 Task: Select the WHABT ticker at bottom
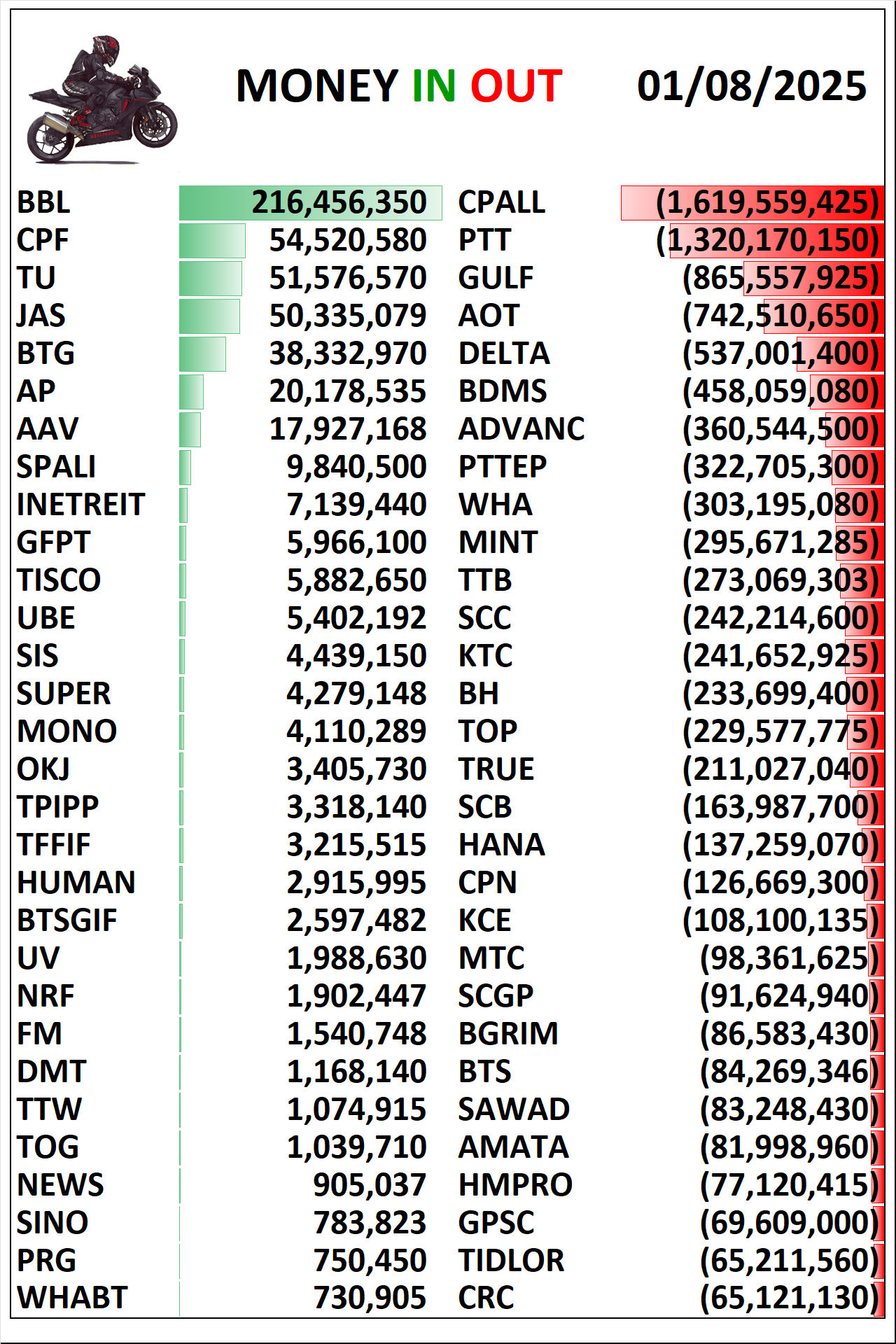[72, 1298]
